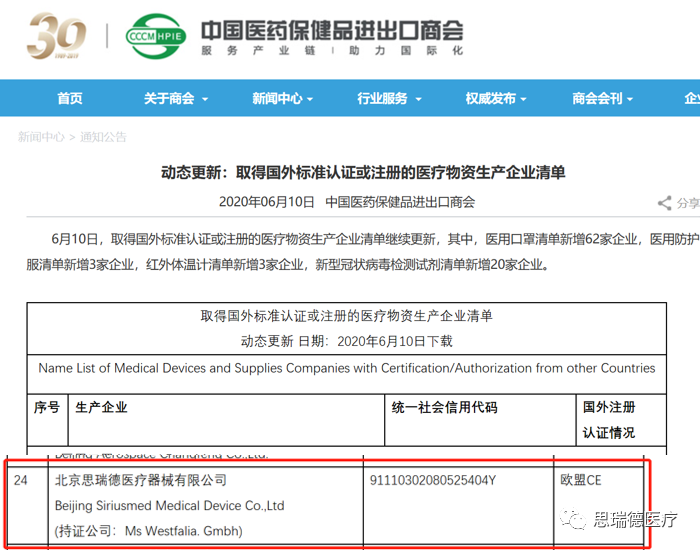The image size is (700, 550).
Task: Expand the dropdown arrow next to 关于商会
Action: pos(205,99)
